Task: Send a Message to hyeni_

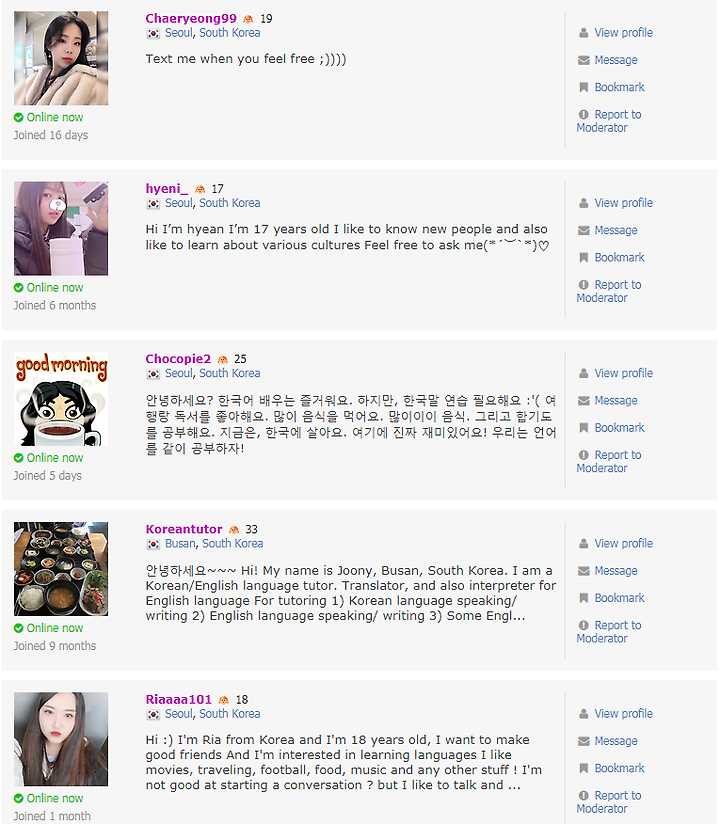Action: [x=615, y=230]
